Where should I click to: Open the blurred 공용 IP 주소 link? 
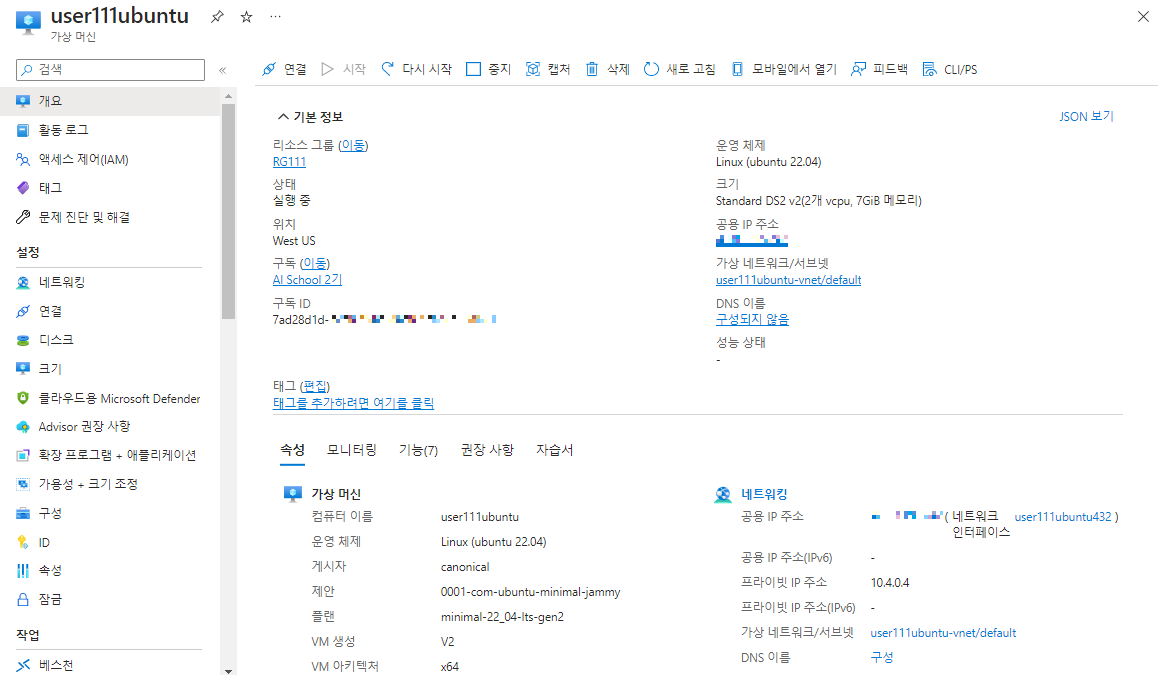(752, 240)
